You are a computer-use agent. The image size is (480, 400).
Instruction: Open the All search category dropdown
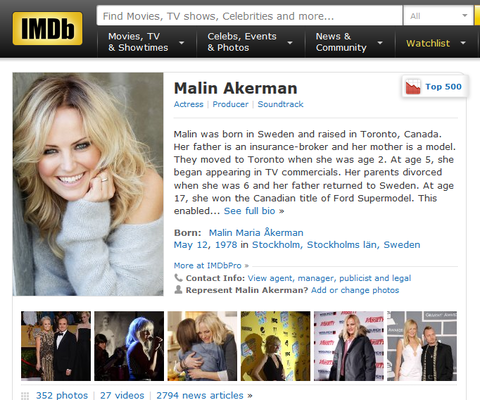point(438,16)
